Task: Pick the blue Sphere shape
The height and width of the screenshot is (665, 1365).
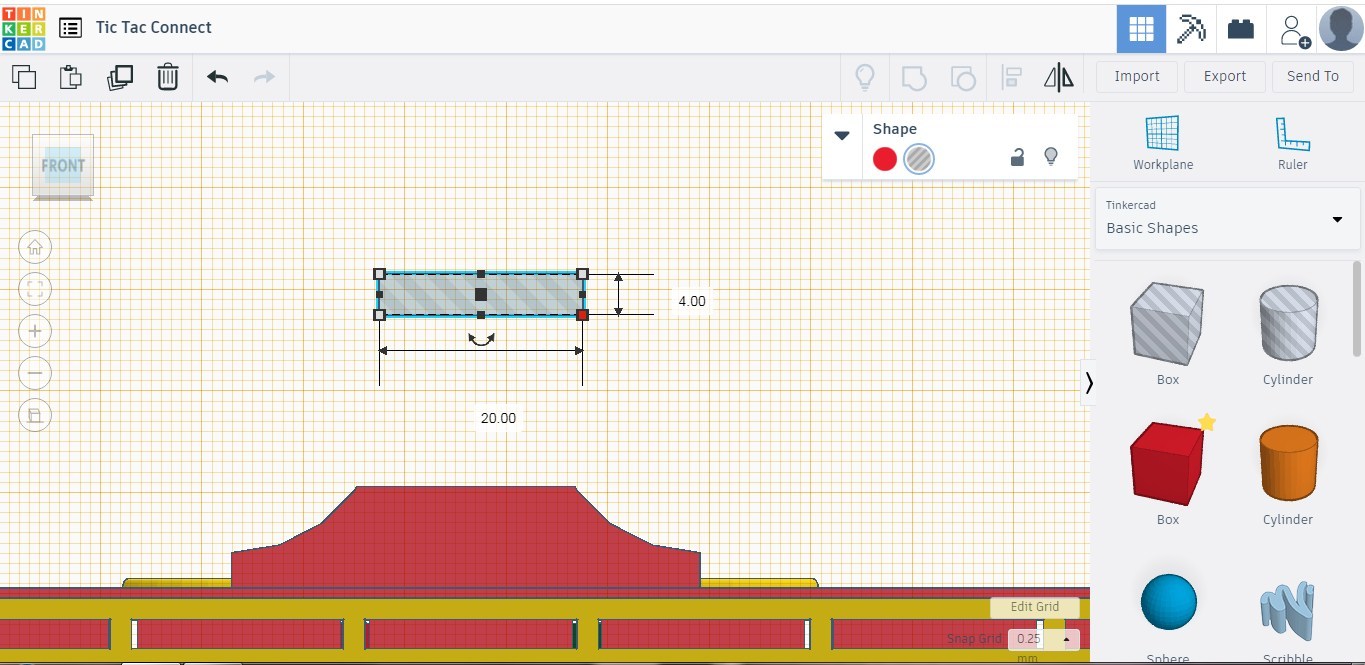Action: pyautogui.click(x=1168, y=602)
